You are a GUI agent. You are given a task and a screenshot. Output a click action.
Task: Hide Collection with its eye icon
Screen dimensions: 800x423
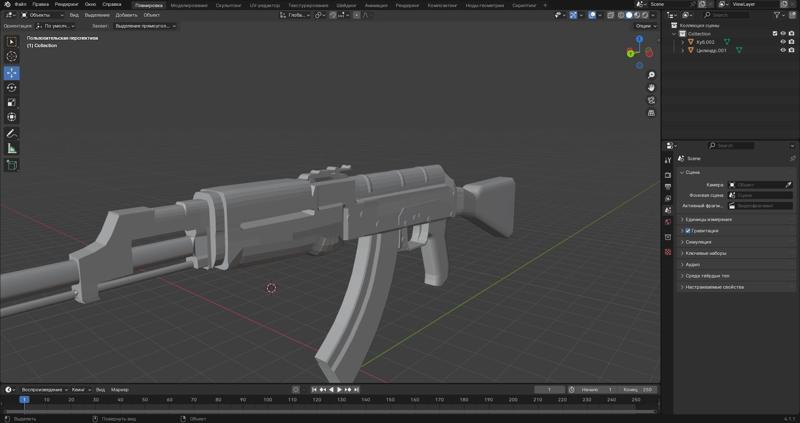point(783,34)
